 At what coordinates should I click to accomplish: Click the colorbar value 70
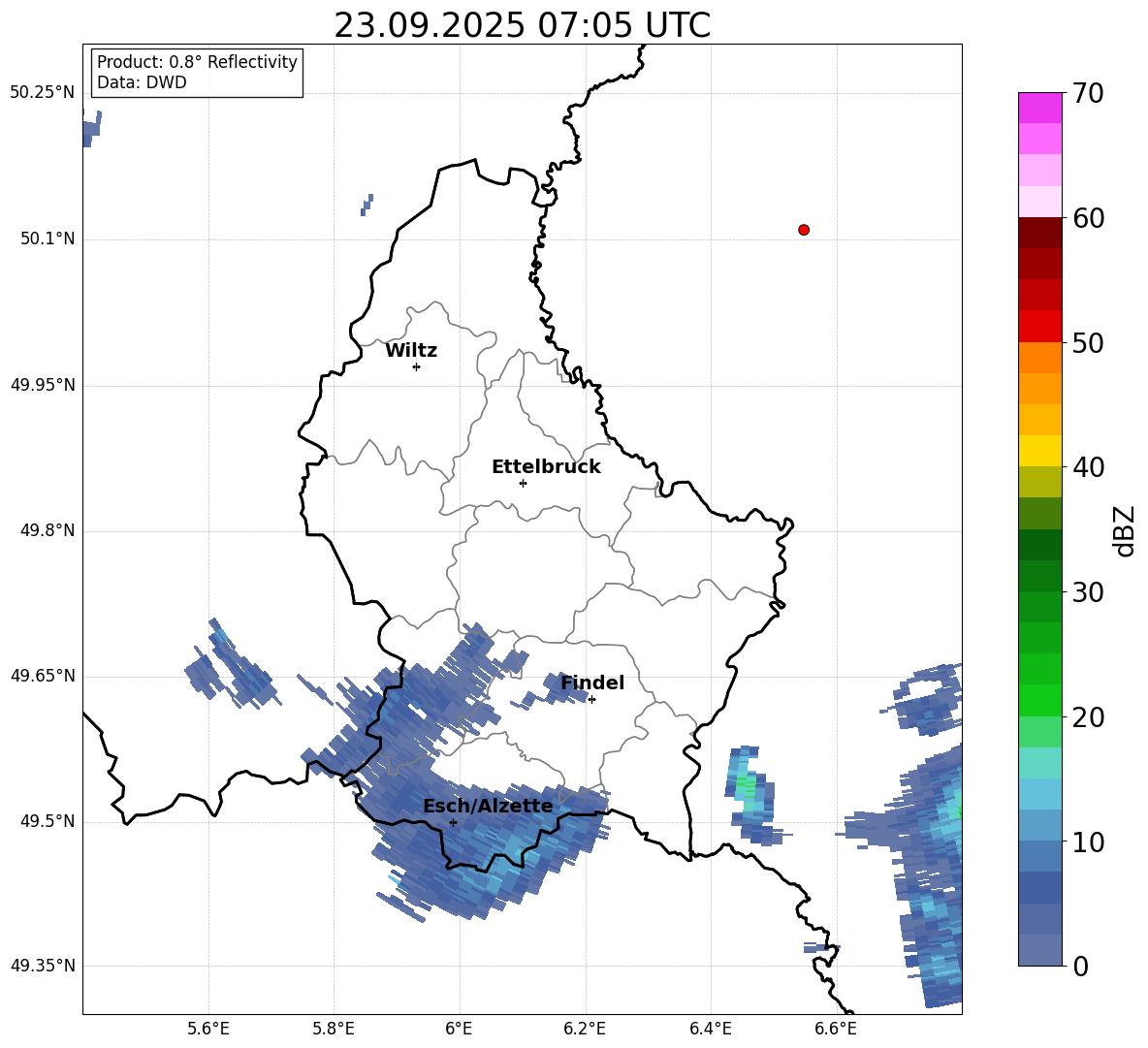click(x=1088, y=93)
